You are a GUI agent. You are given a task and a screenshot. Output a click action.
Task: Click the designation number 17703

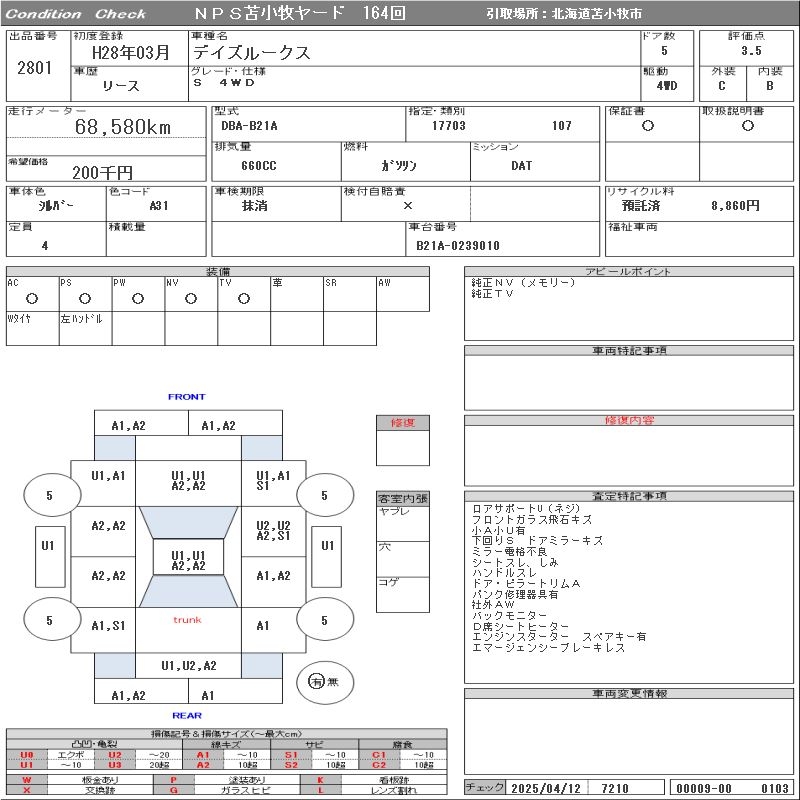[x=449, y=126]
